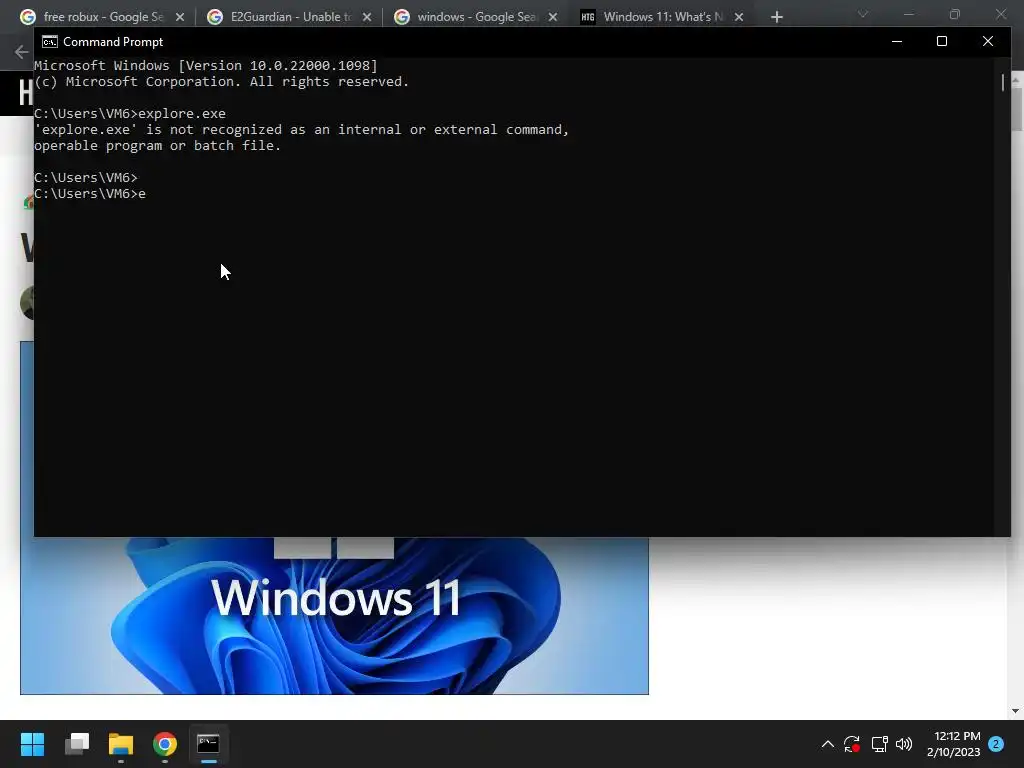Viewport: 1024px width, 768px height.
Task: Open the Windows Start menu
Action: click(x=32, y=743)
